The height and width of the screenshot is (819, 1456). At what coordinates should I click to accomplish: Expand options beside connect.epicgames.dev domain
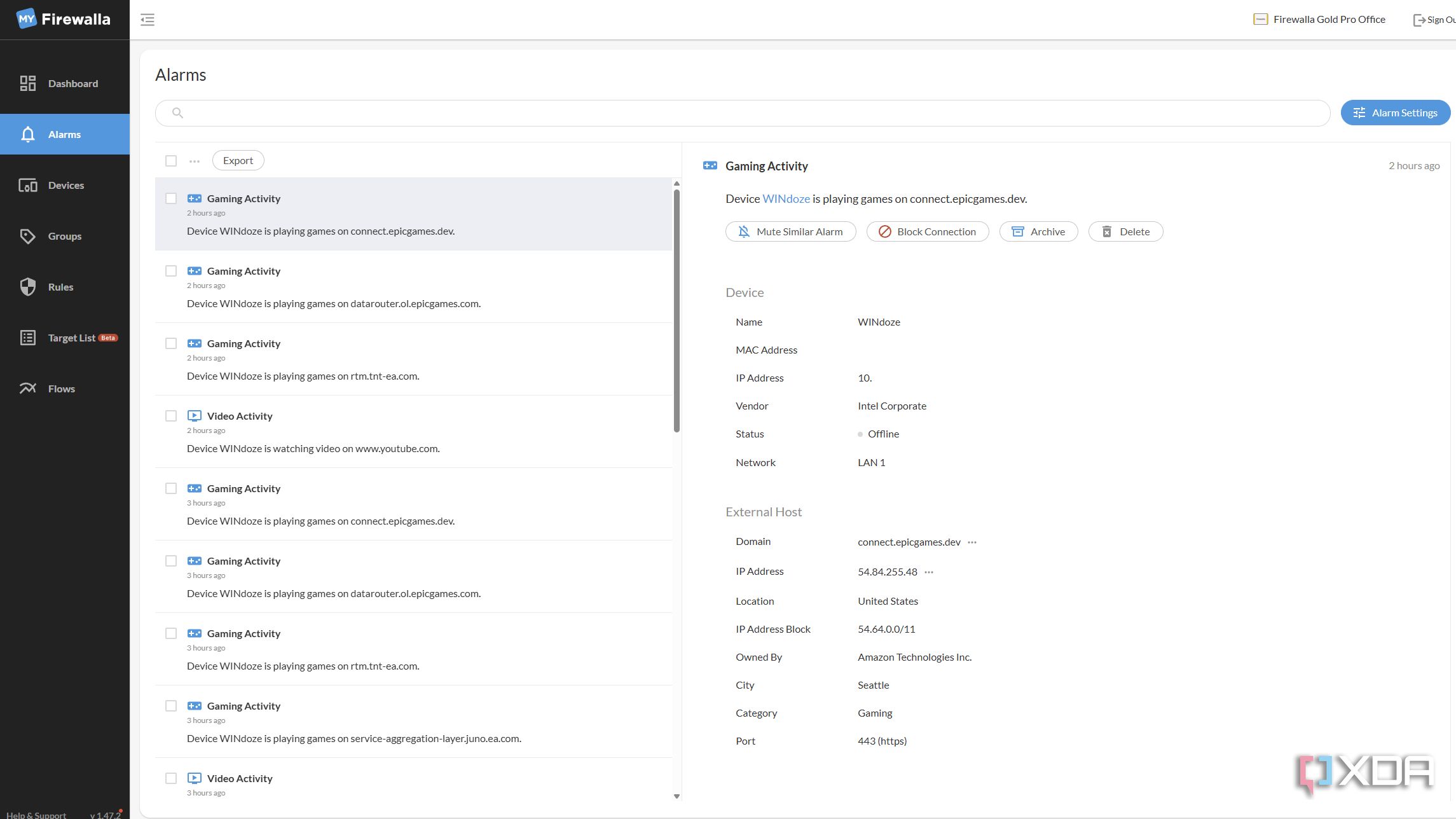[972, 542]
